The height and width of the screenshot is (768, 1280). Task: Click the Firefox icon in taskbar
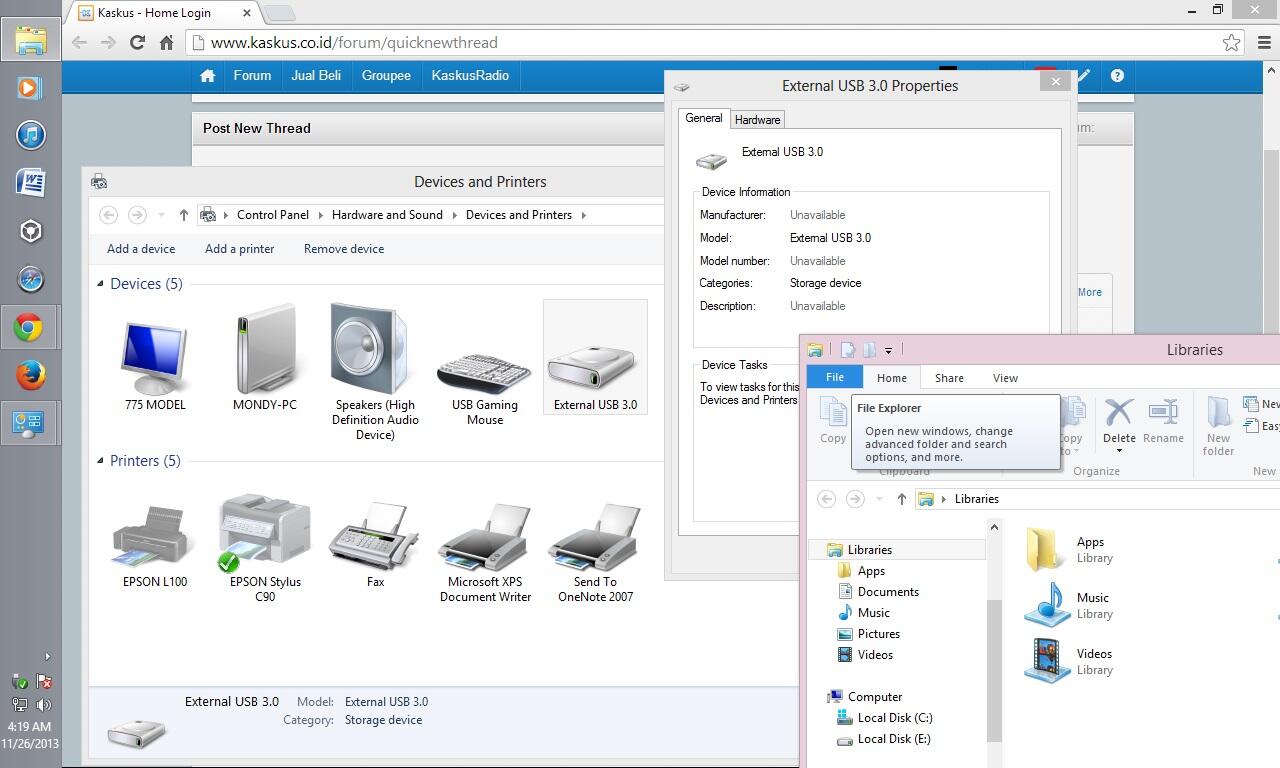[x=30, y=376]
